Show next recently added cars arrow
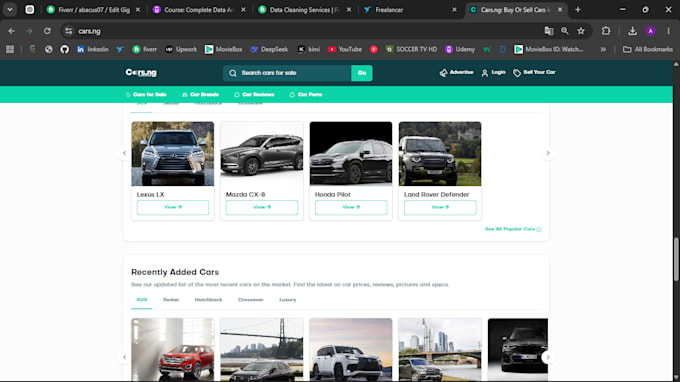This screenshot has height=382, width=680. (x=548, y=357)
